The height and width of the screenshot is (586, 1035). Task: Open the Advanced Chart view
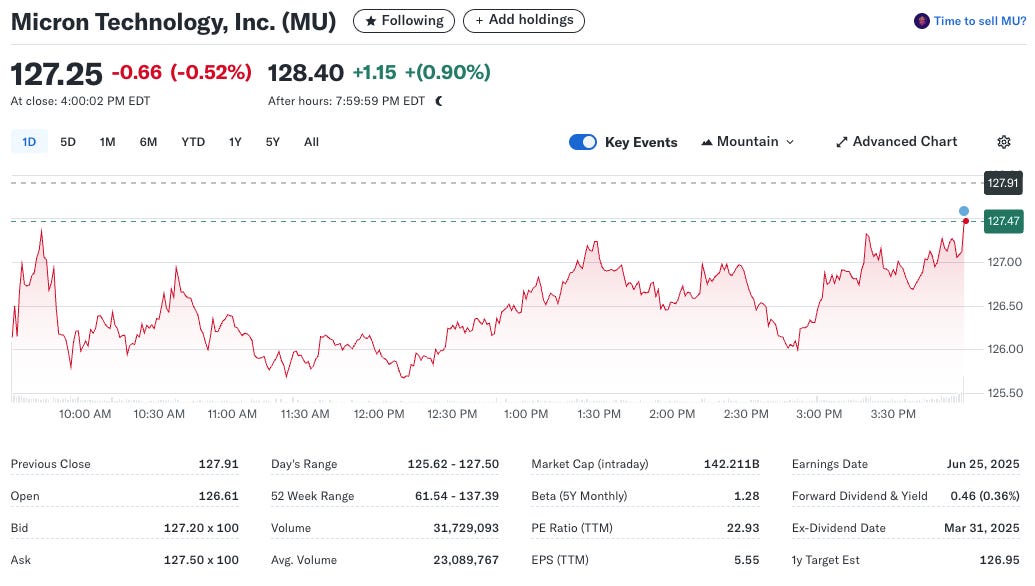coord(896,142)
